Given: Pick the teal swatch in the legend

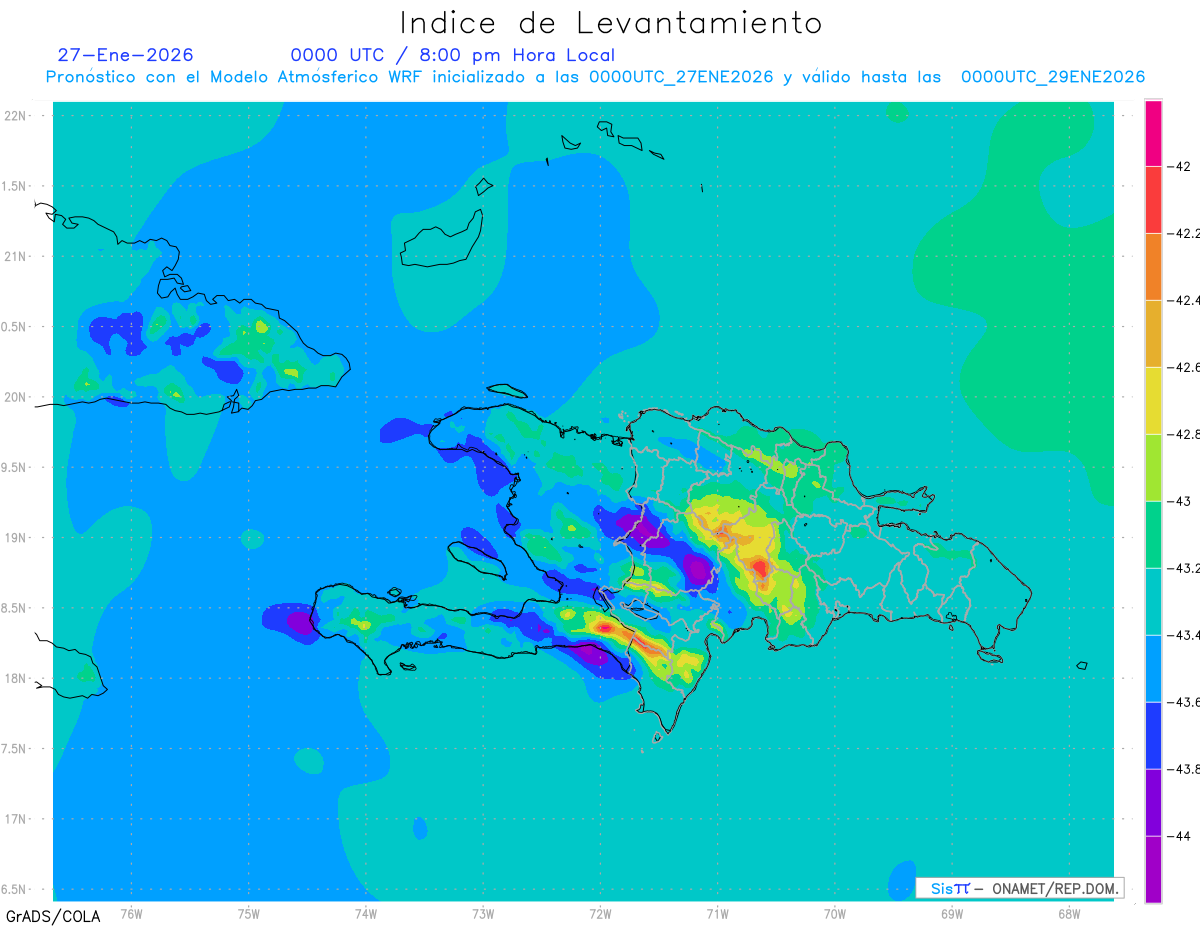Looking at the screenshot, I should click(1153, 602).
